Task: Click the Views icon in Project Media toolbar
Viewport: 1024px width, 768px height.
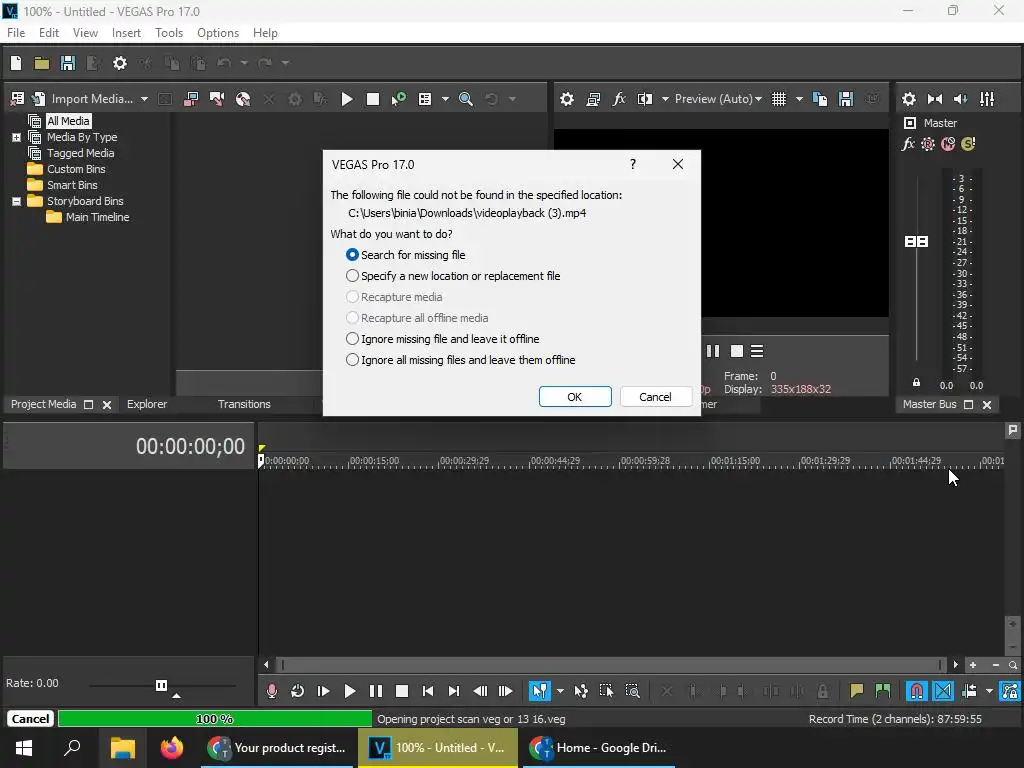Action: tap(424, 99)
